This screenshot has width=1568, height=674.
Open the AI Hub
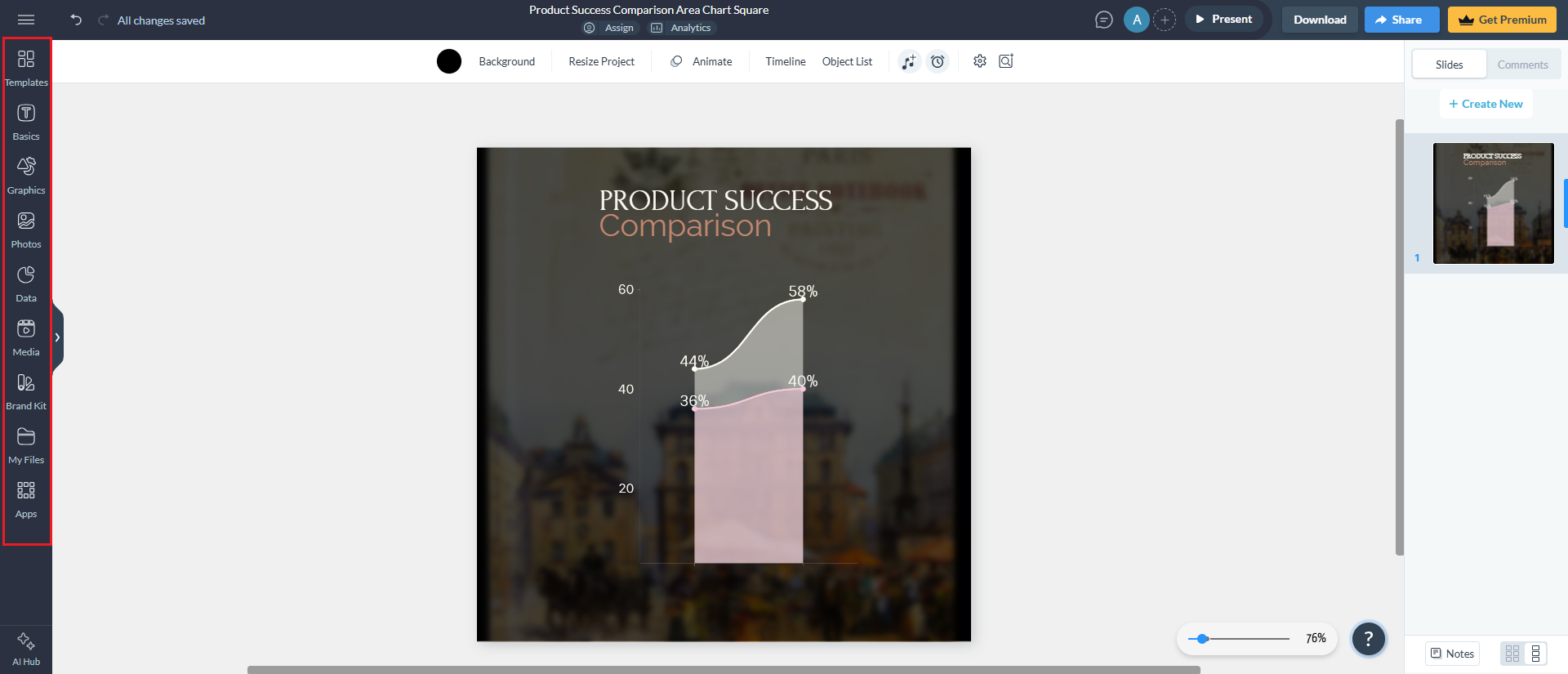click(26, 649)
